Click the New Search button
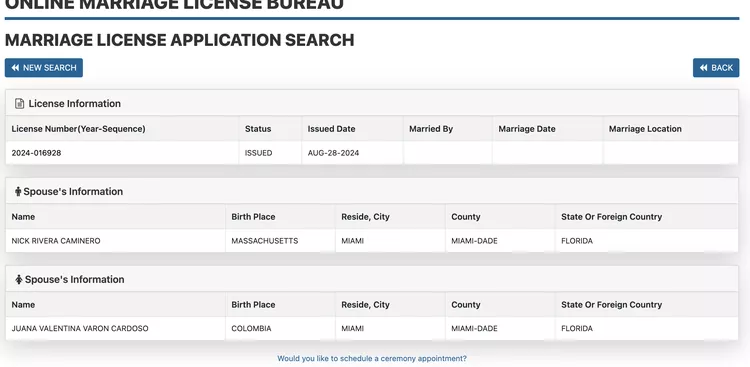 pyautogui.click(x=44, y=68)
